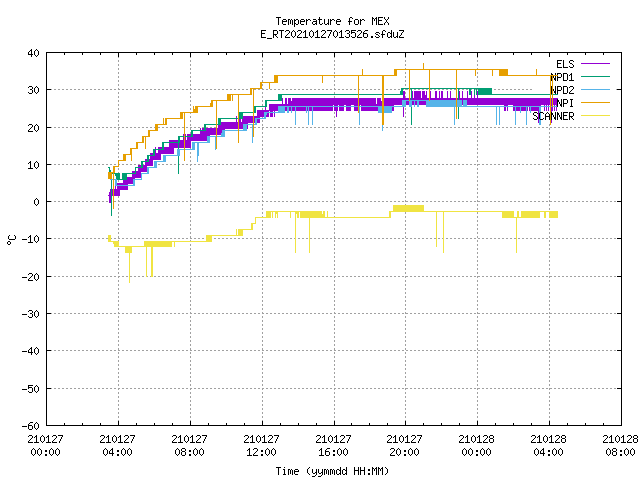This screenshot has width=640, height=480.
Task: Click the SCANNER legend label
Action: [x=553, y=116]
